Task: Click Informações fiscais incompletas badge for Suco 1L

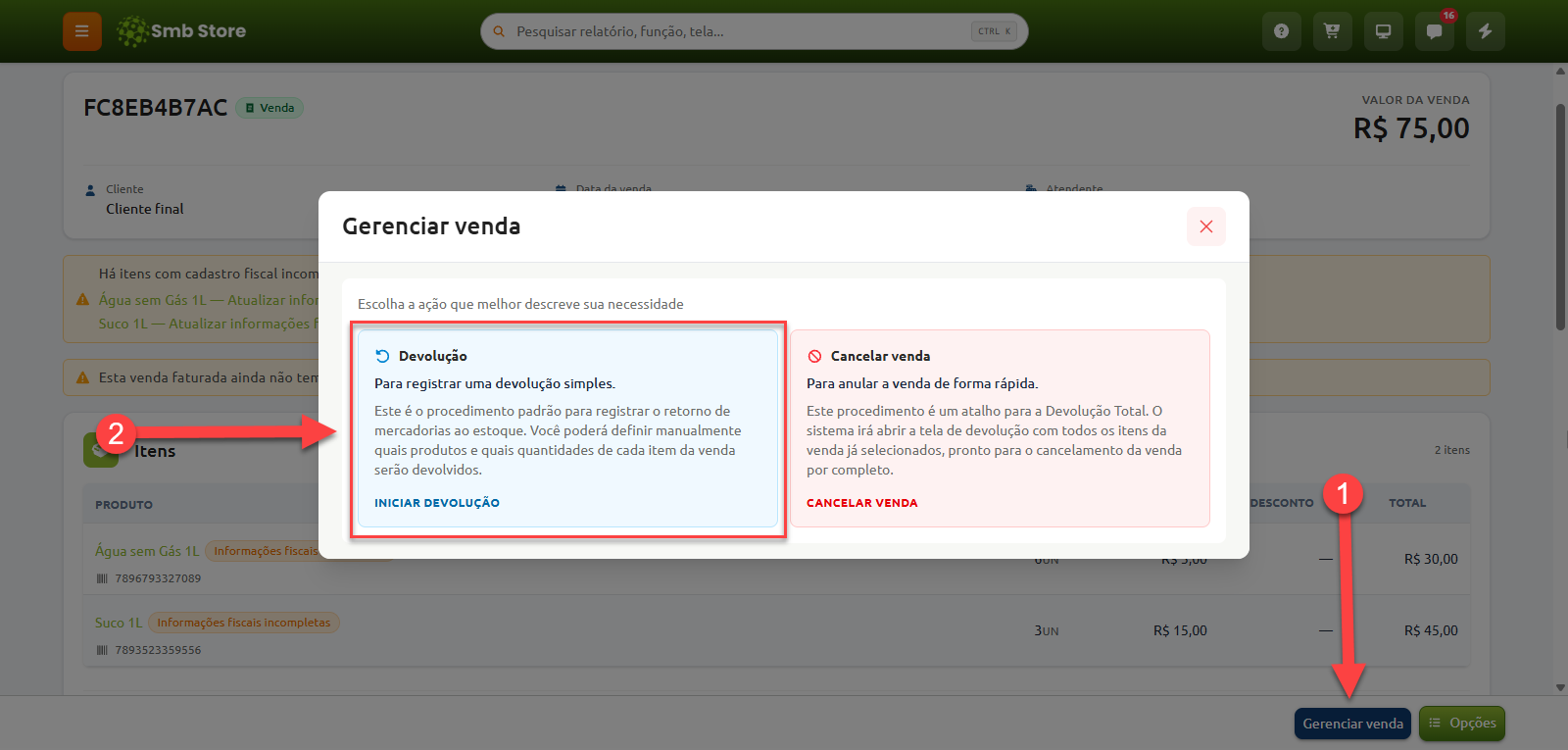Action: pyautogui.click(x=244, y=623)
